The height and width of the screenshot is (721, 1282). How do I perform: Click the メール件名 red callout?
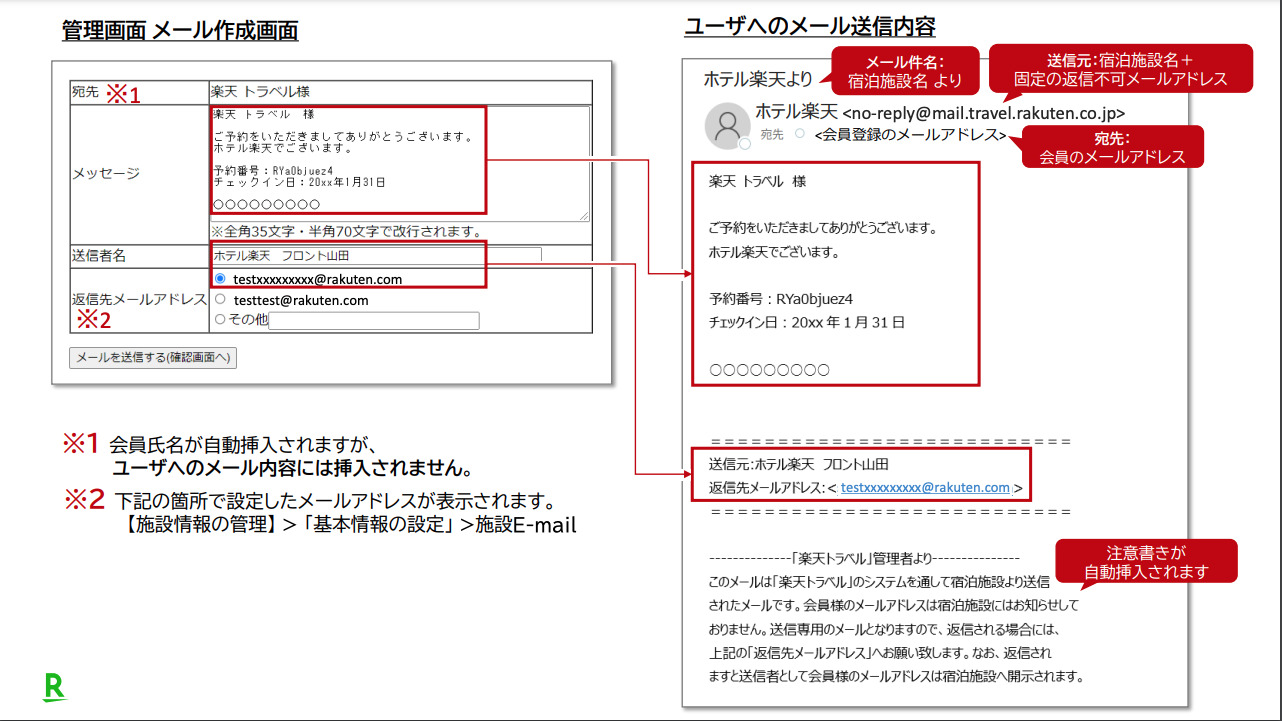click(906, 71)
